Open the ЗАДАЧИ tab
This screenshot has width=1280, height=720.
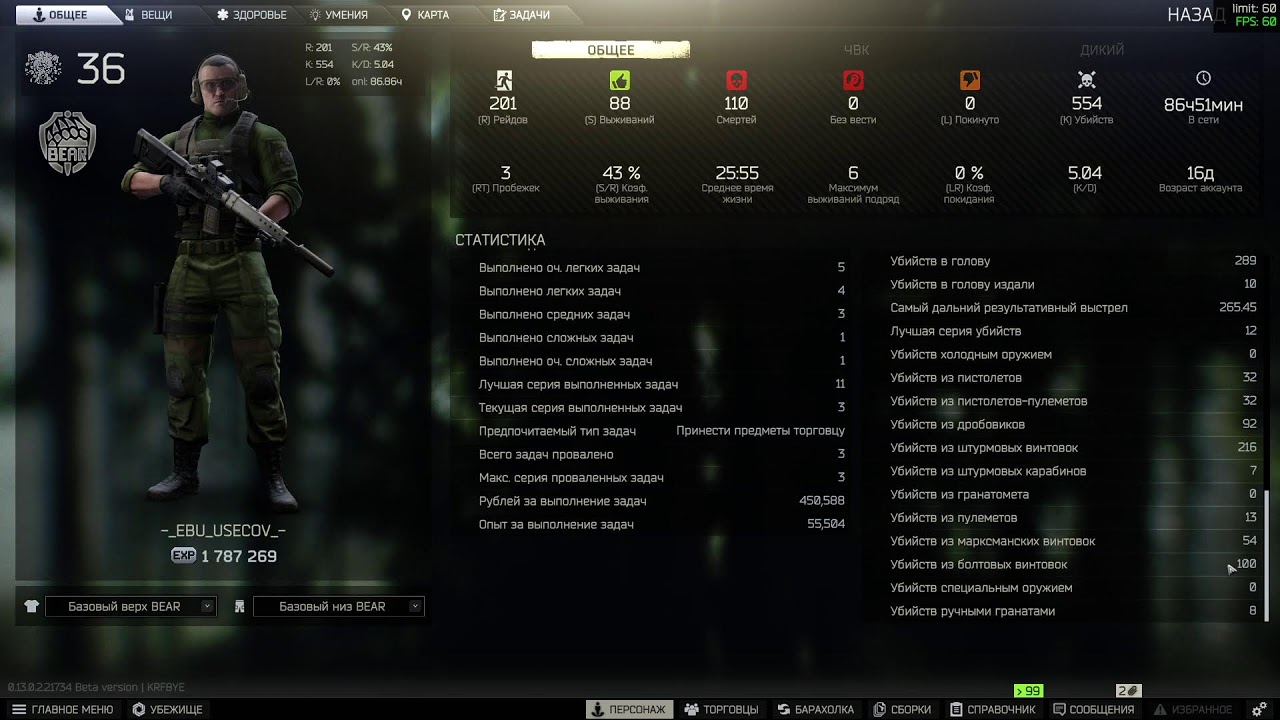coord(521,15)
